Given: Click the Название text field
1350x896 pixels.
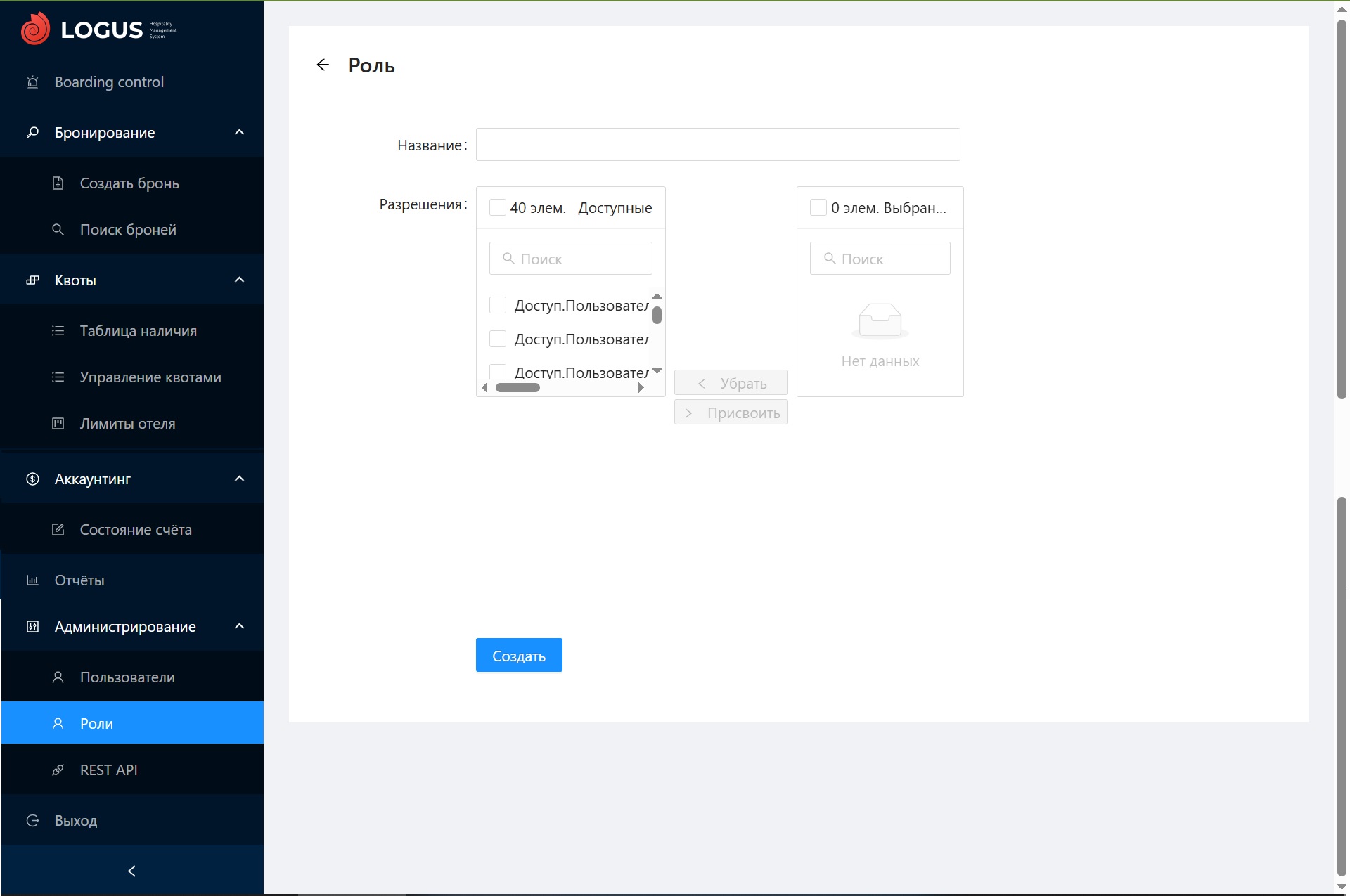Looking at the screenshot, I should (717, 145).
